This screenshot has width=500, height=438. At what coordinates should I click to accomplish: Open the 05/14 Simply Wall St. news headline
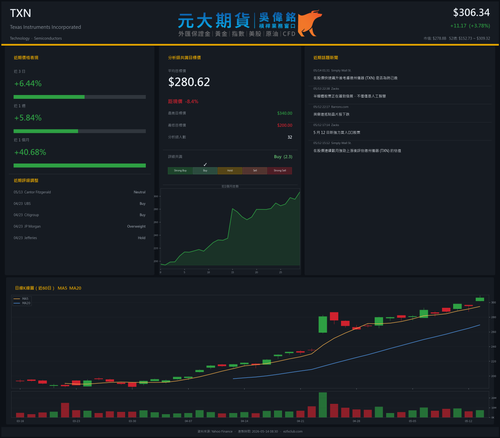(x=355, y=78)
